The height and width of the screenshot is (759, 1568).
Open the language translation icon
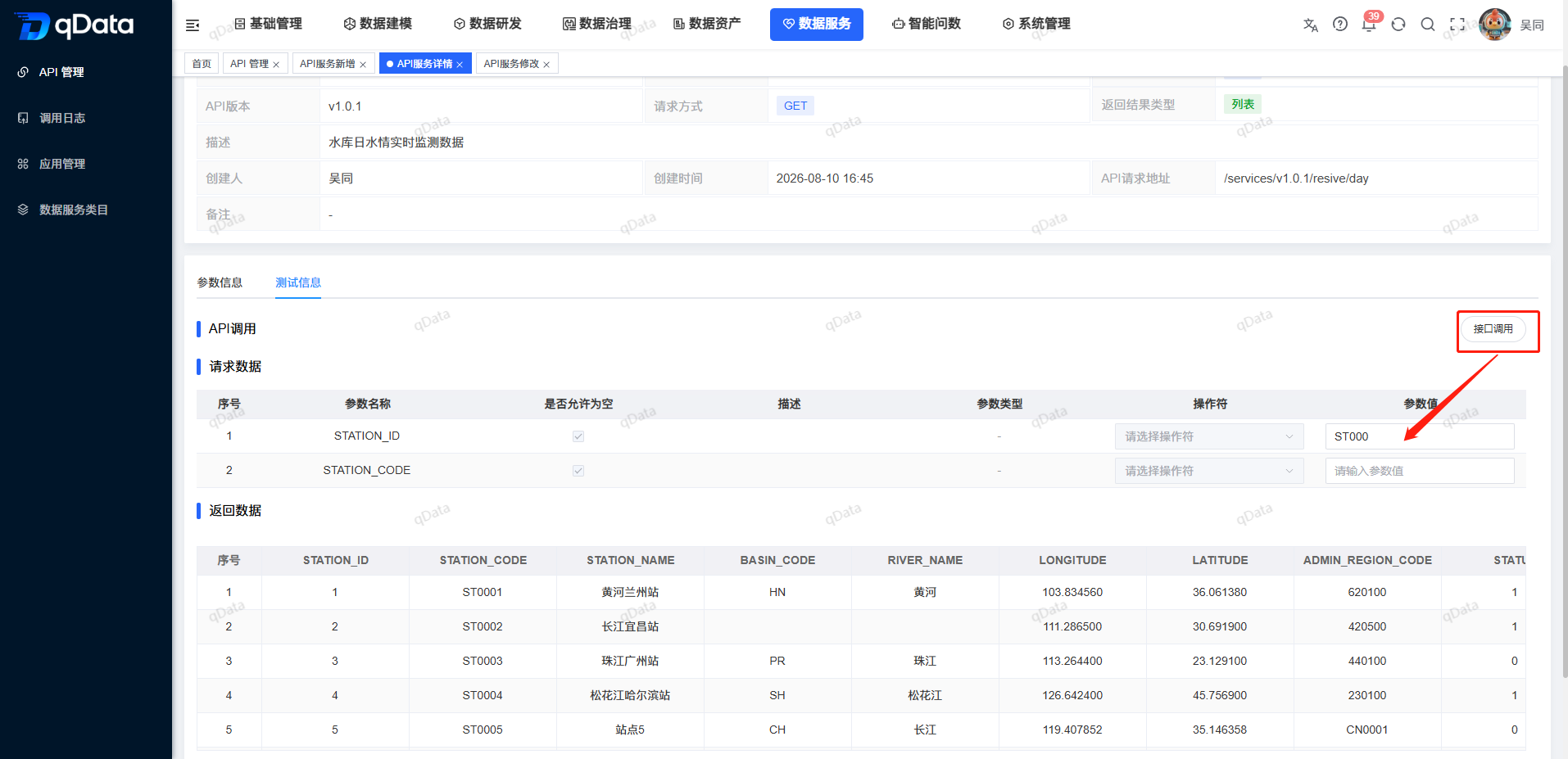[1311, 25]
